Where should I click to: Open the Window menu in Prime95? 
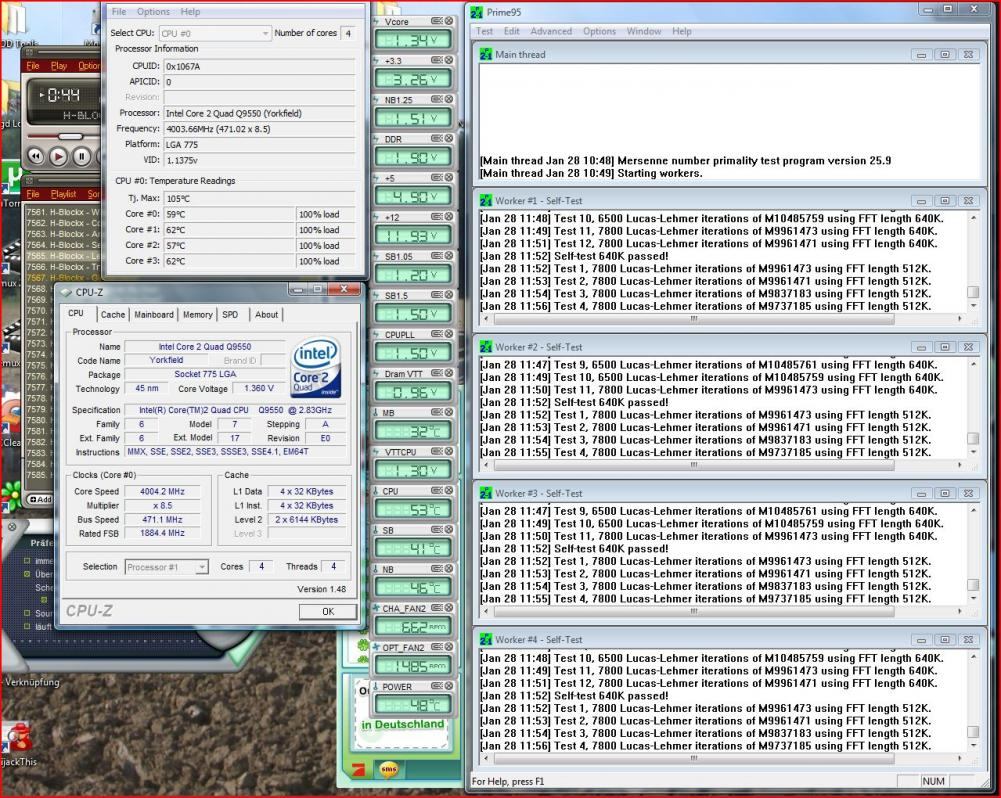[x=644, y=31]
